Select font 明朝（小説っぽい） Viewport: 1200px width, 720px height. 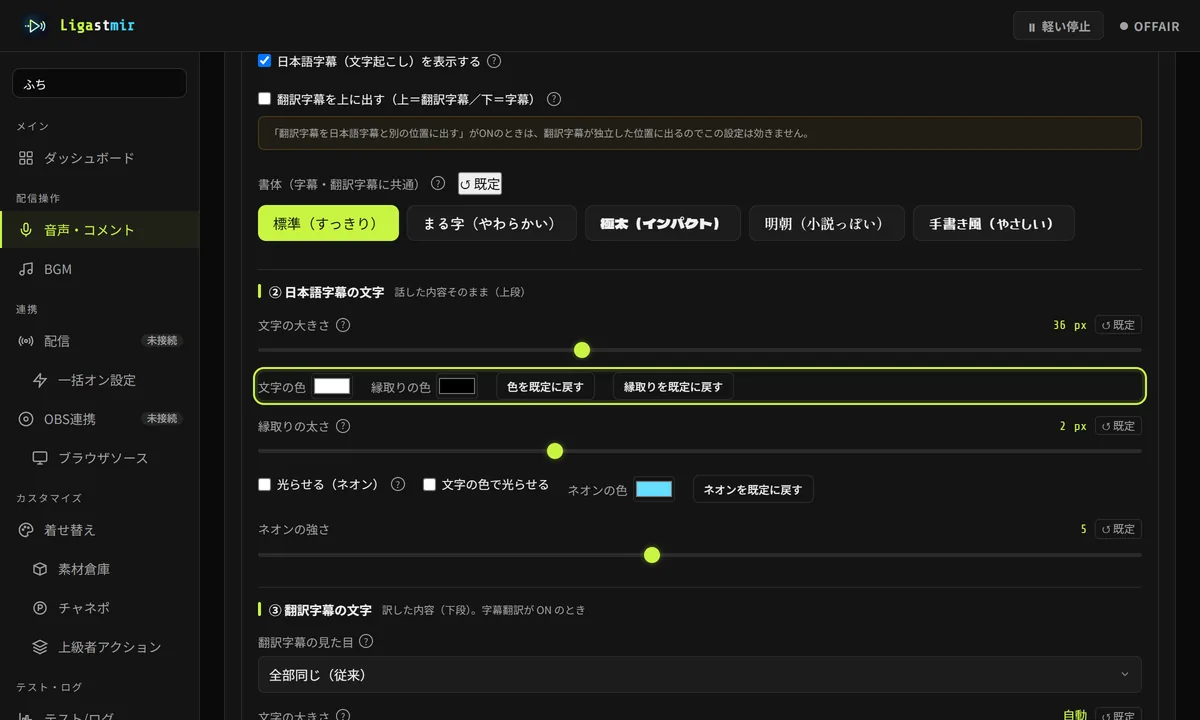pyautogui.click(x=827, y=223)
